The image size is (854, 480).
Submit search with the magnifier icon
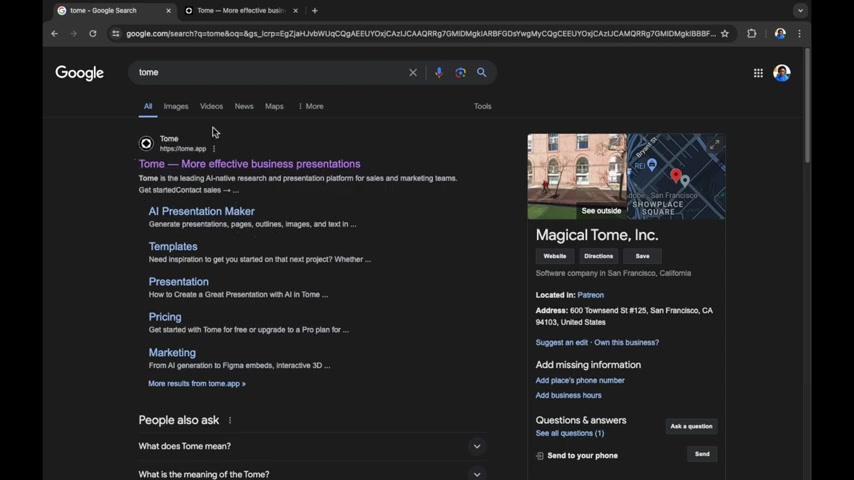tap(482, 72)
